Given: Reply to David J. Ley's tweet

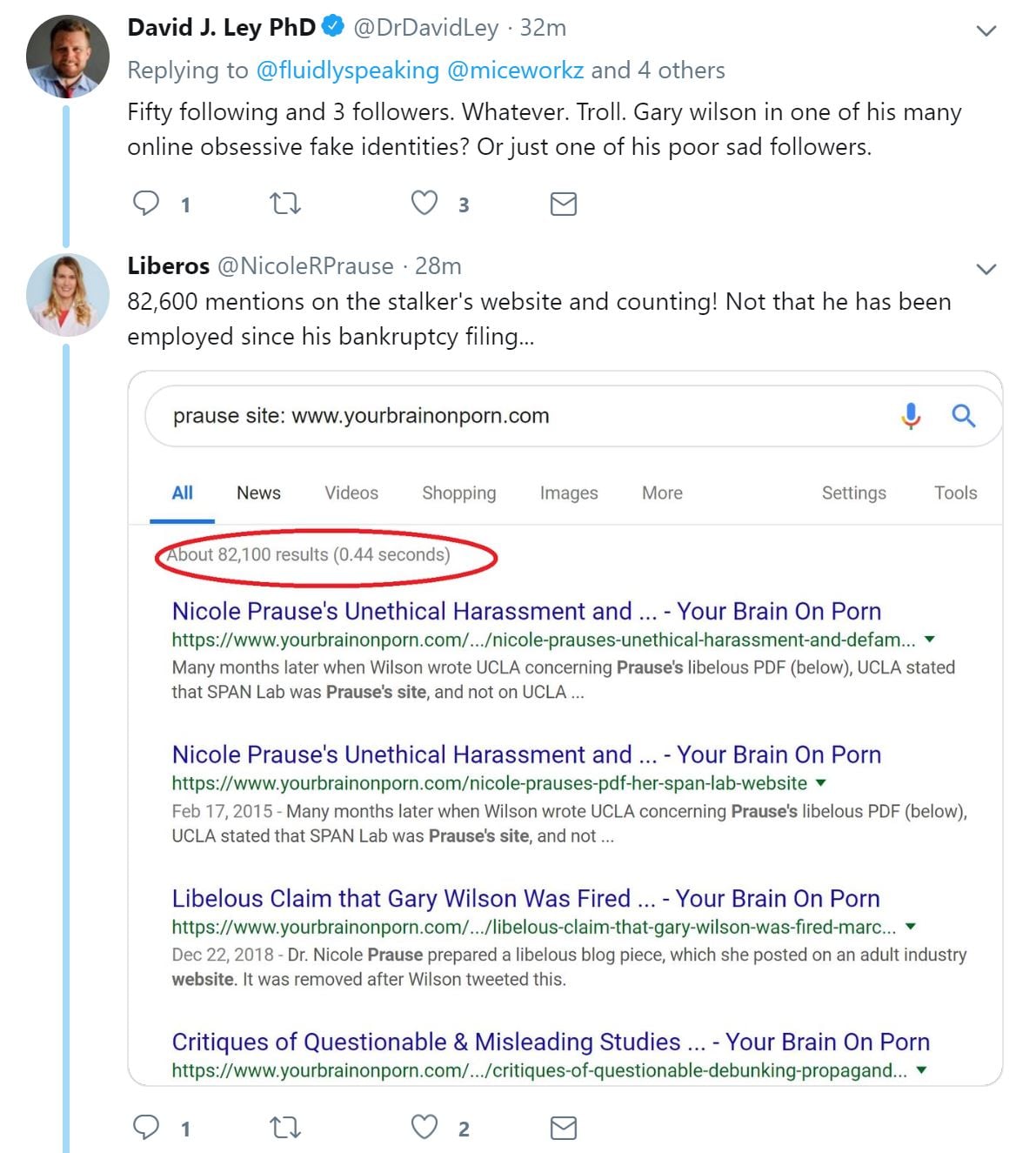Looking at the screenshot, I should coord(146,204).
